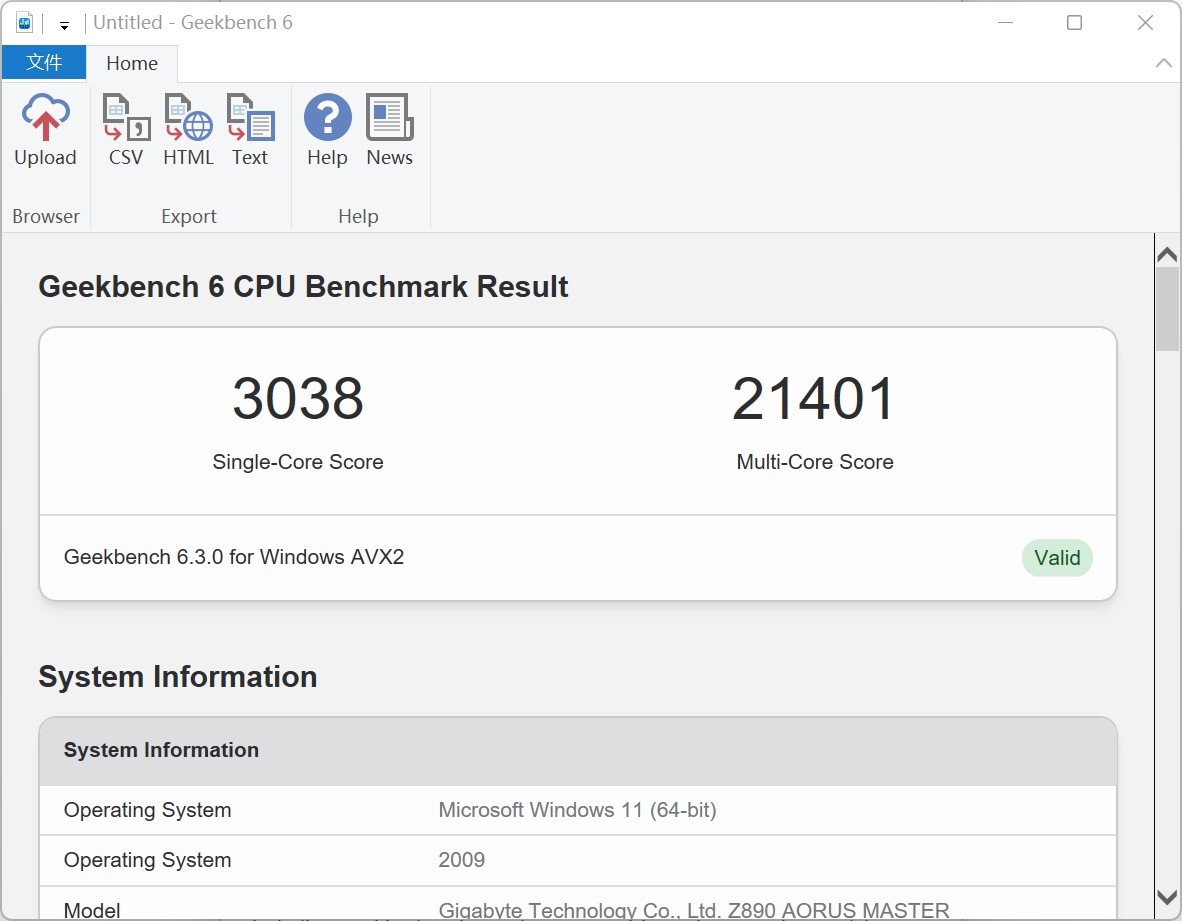Export results as HTML

tap(188, 131)
